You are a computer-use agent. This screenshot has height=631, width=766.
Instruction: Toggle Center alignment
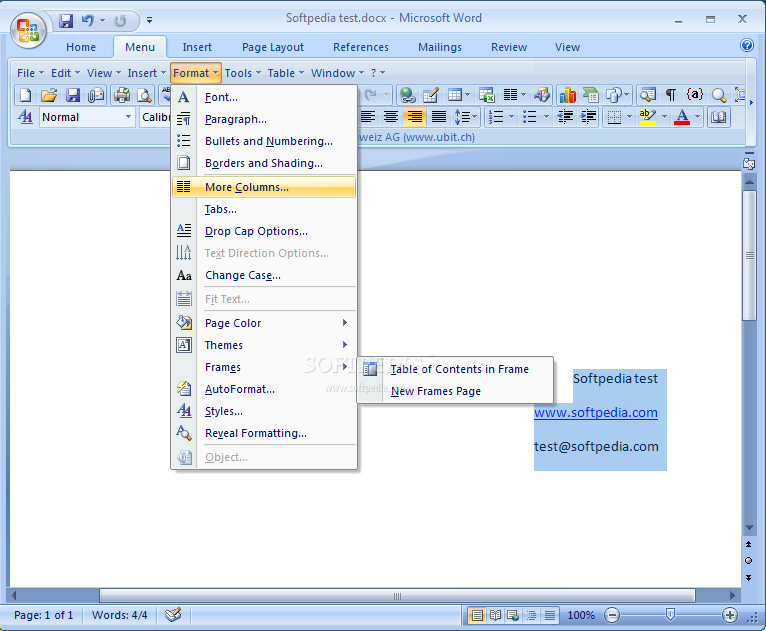[391, 117]
